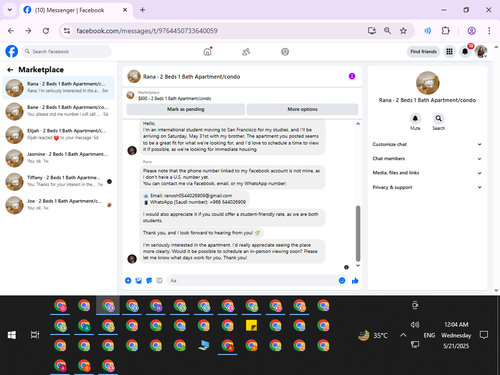Open weather widget showing 35°C

[x=373, y=335]
